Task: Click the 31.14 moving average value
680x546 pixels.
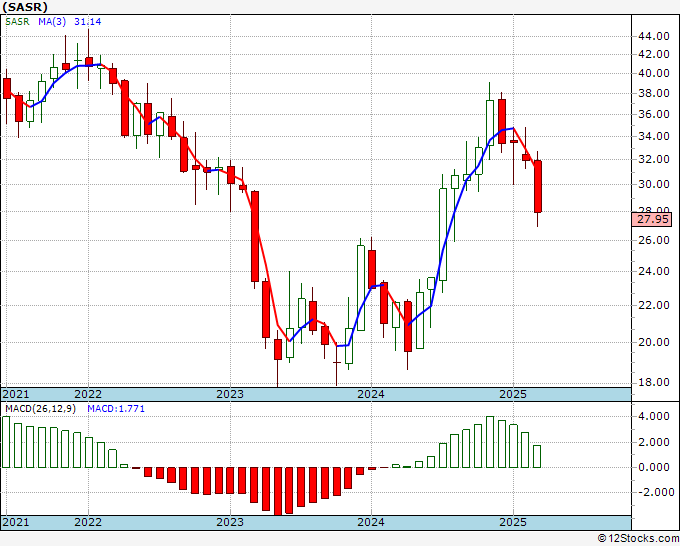Action: 88,22
